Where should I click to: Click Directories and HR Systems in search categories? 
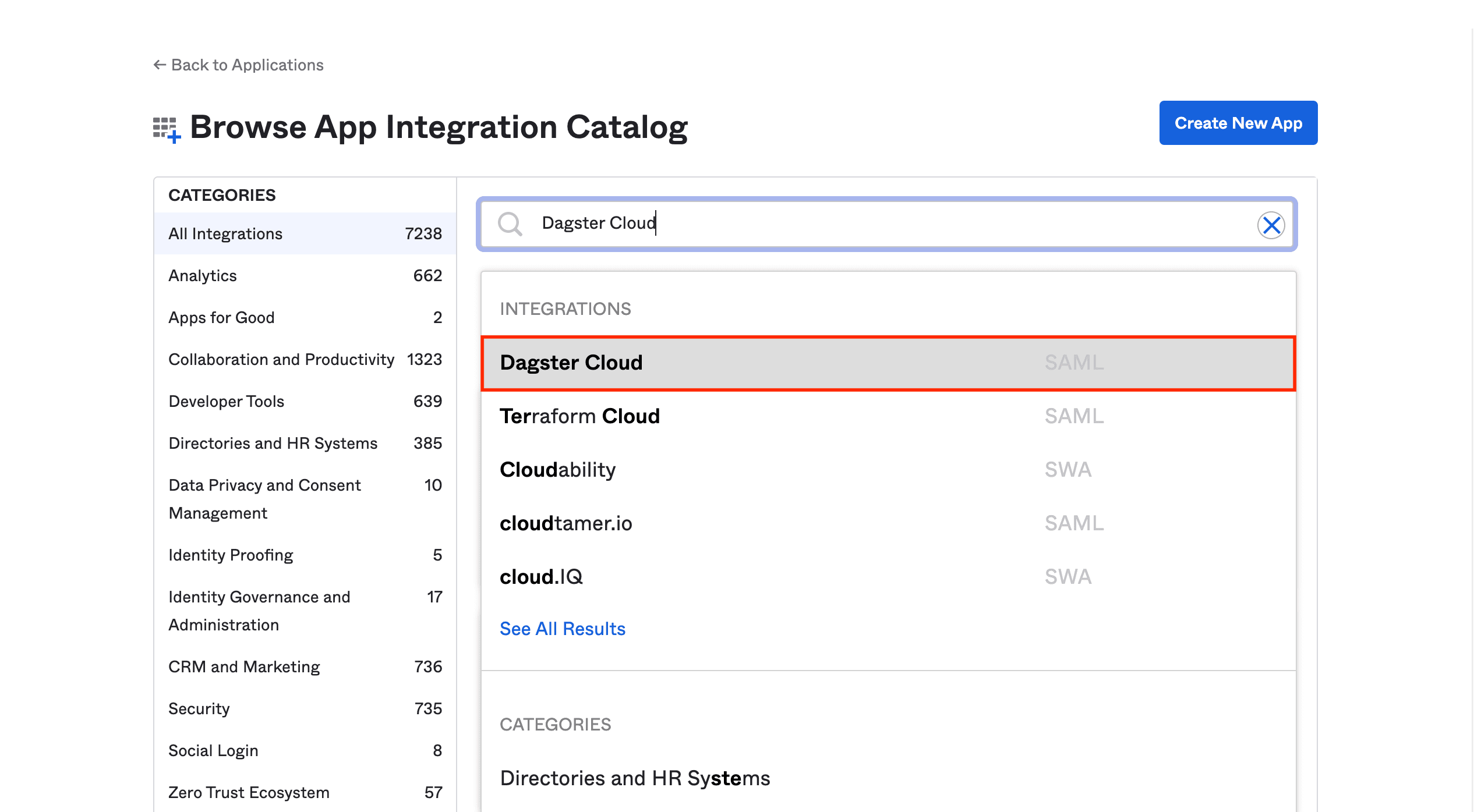pos(634,778)
